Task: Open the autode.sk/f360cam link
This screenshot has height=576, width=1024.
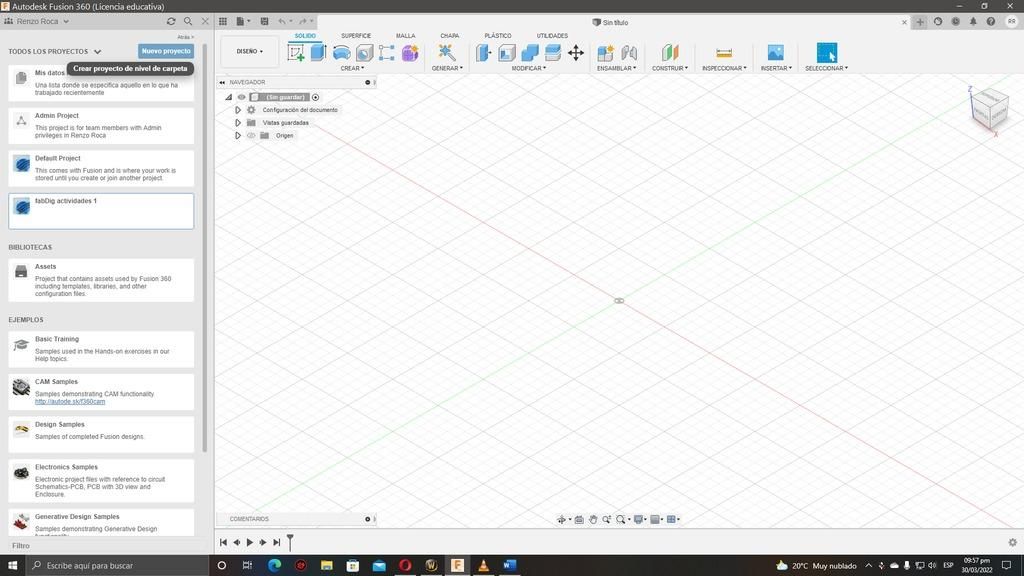Action: (x=70, y=402)
